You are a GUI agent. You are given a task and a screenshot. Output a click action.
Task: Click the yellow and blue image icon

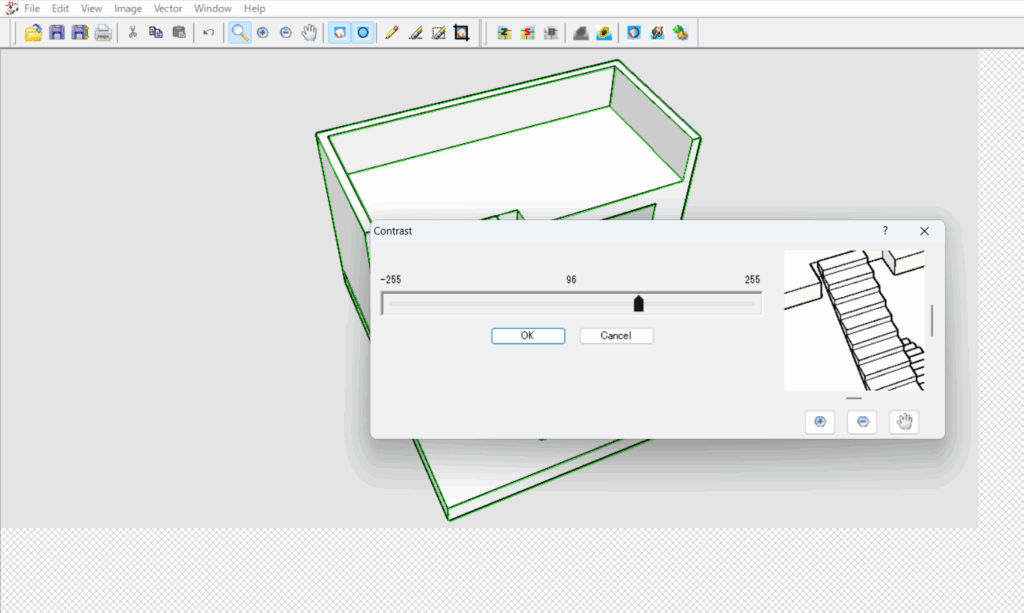604,33
